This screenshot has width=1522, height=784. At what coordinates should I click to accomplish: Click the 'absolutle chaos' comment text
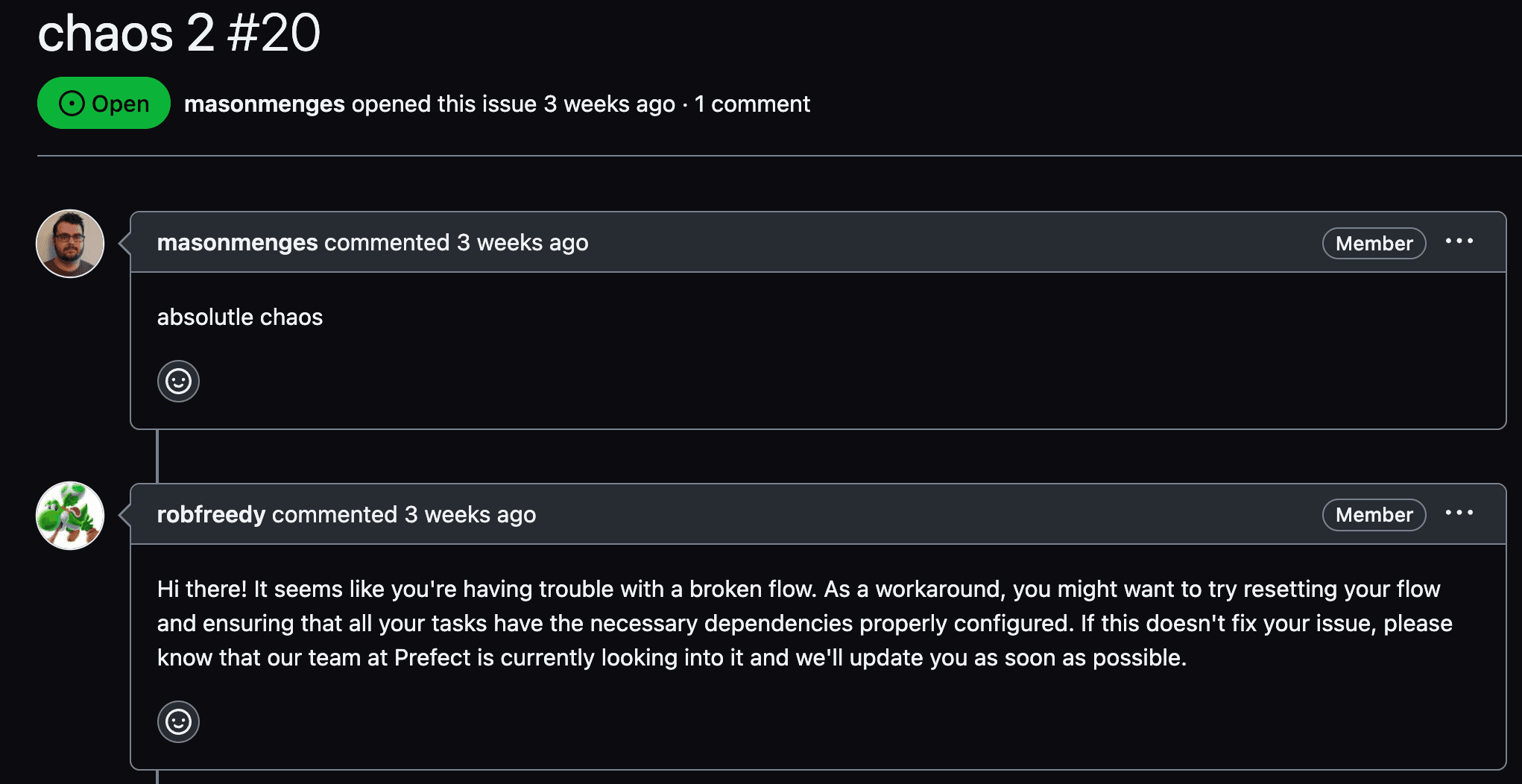(239, 317)
